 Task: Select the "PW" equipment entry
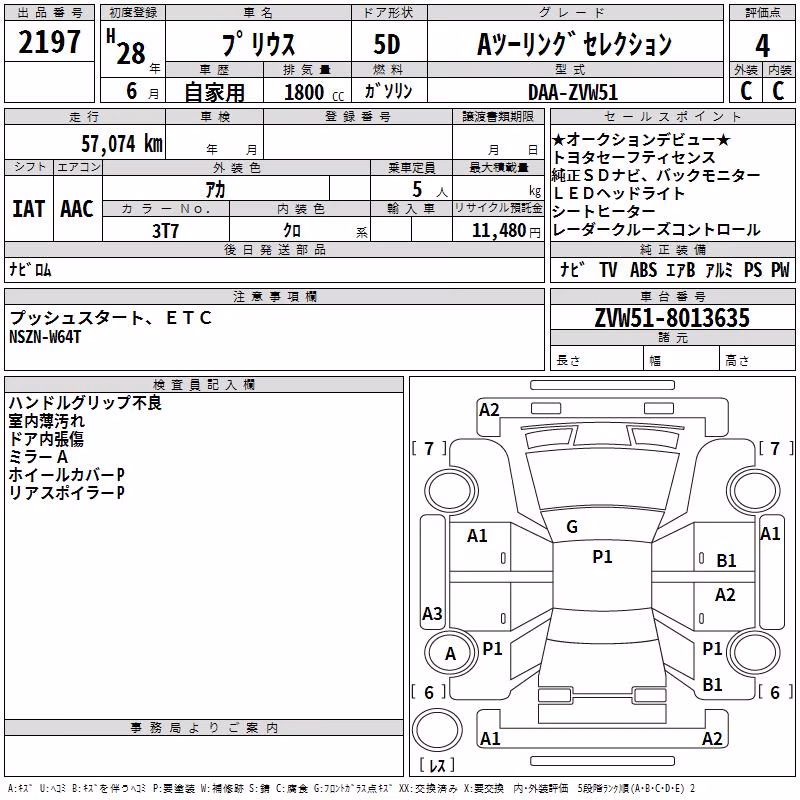(780, 269)
